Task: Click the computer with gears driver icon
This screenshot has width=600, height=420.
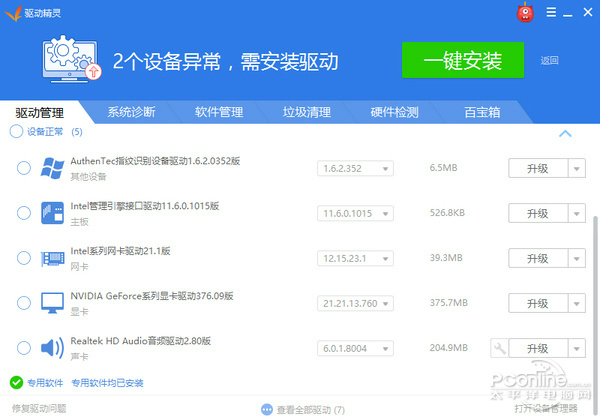Action: [71, 59]
